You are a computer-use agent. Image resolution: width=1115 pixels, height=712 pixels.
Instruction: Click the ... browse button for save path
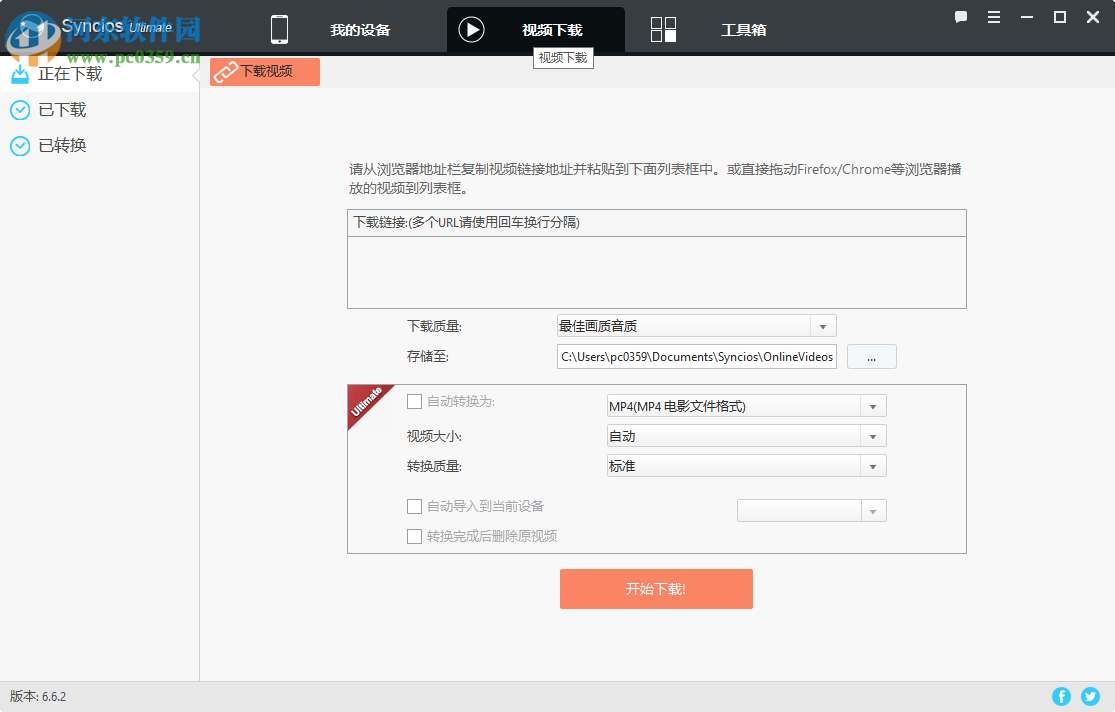tap(871, 356)
